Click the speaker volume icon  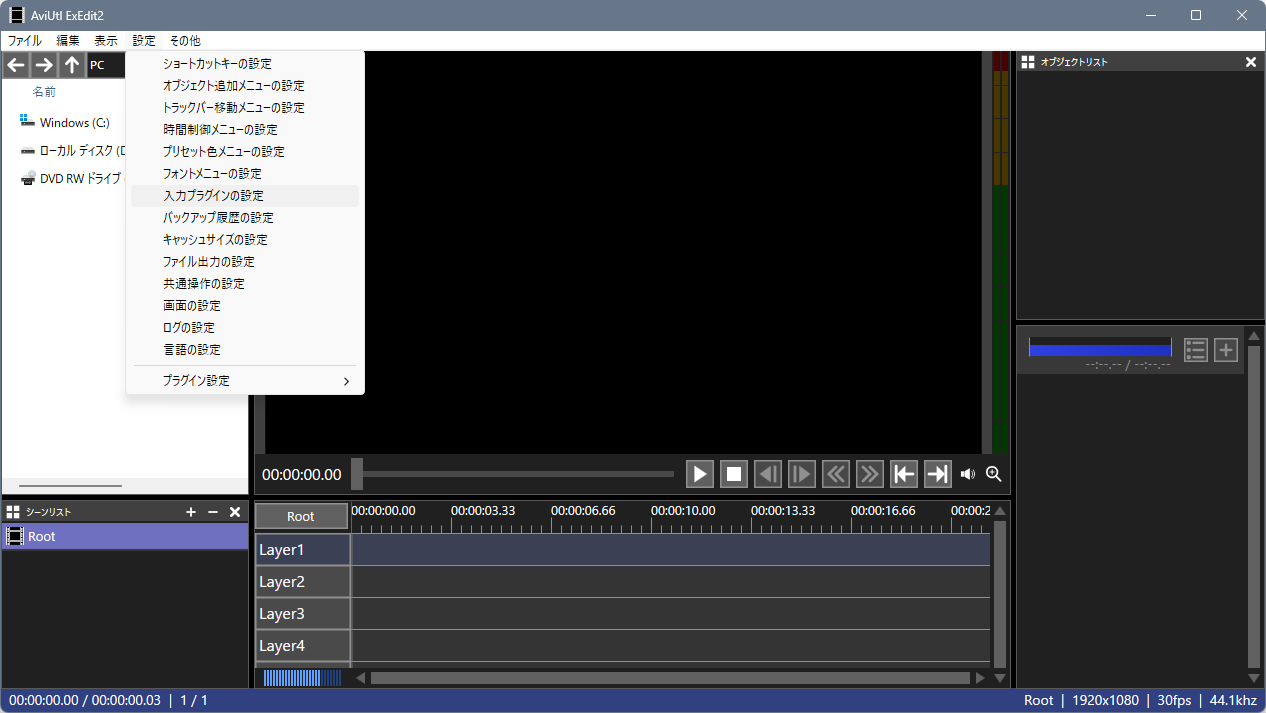tap(967, 474)
